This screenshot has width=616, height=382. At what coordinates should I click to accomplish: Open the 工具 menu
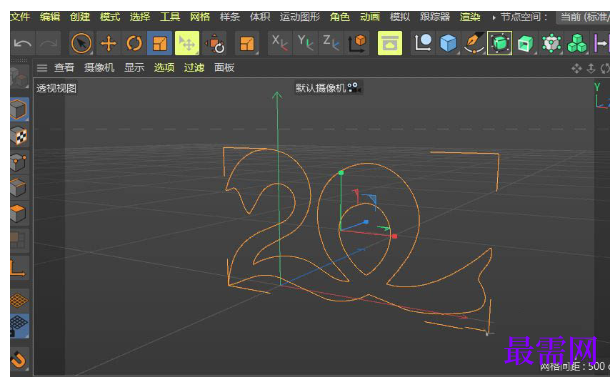pos(170,17)
